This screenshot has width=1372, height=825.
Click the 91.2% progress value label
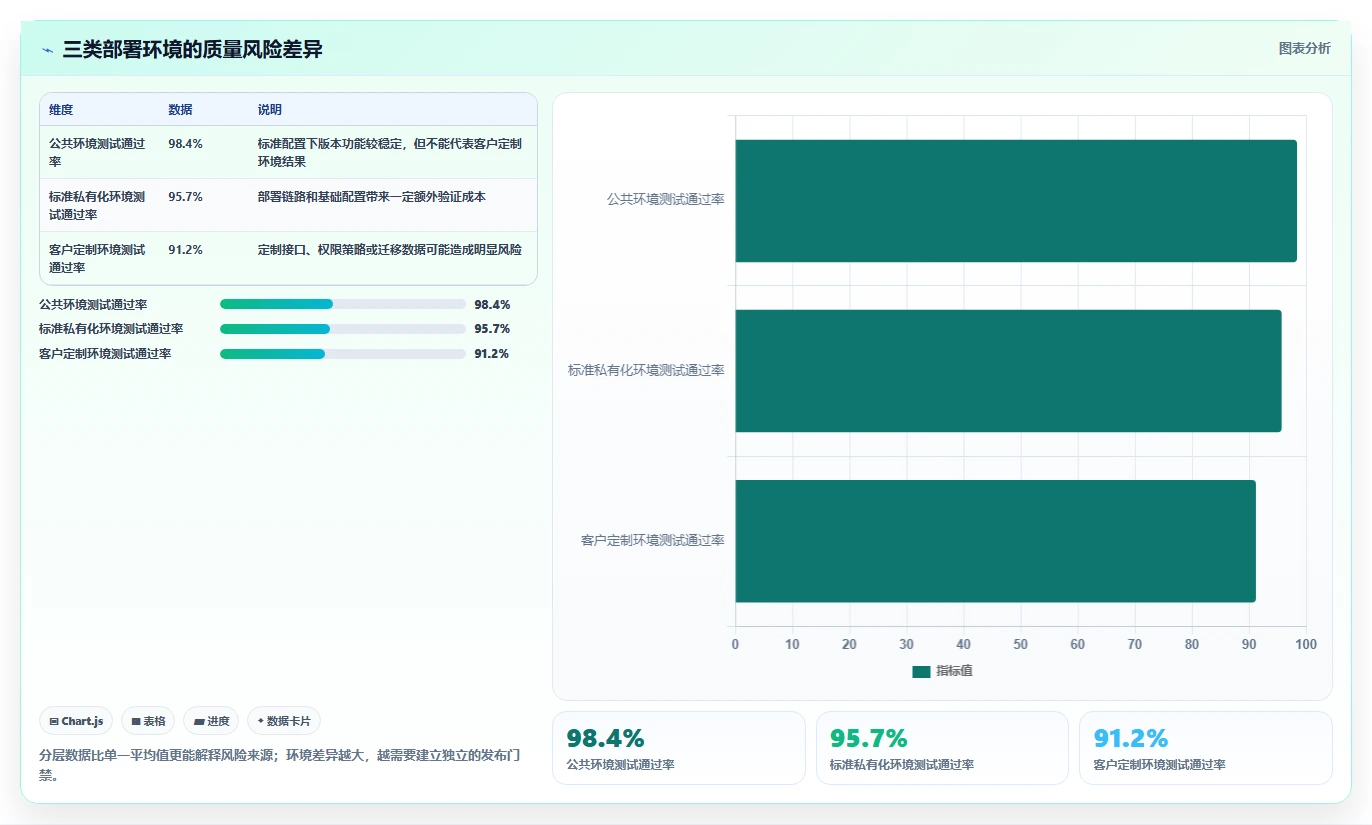[492, 354]
